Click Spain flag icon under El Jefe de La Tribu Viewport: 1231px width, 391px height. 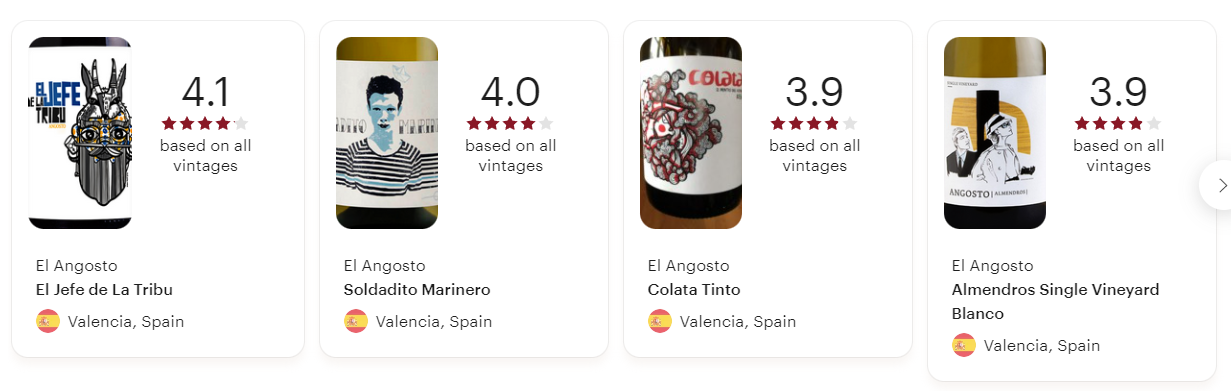47,321
